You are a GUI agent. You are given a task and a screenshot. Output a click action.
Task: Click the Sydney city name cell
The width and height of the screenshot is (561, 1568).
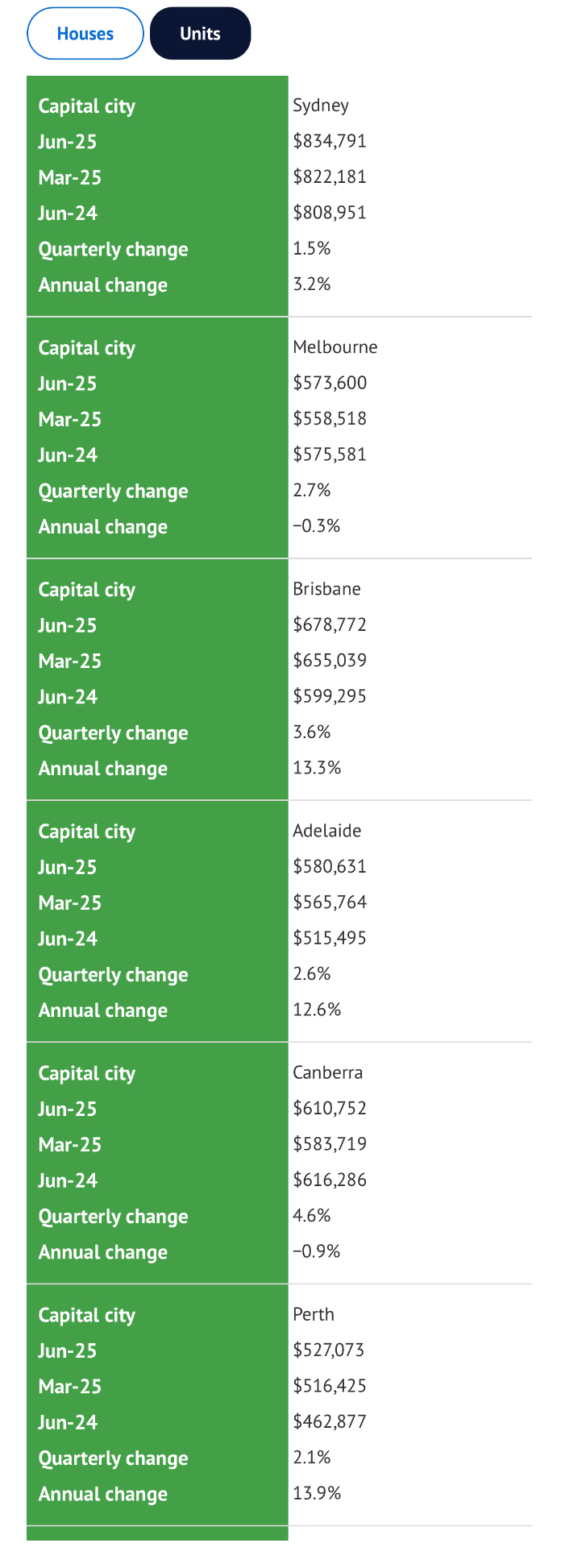click(321, 106)
